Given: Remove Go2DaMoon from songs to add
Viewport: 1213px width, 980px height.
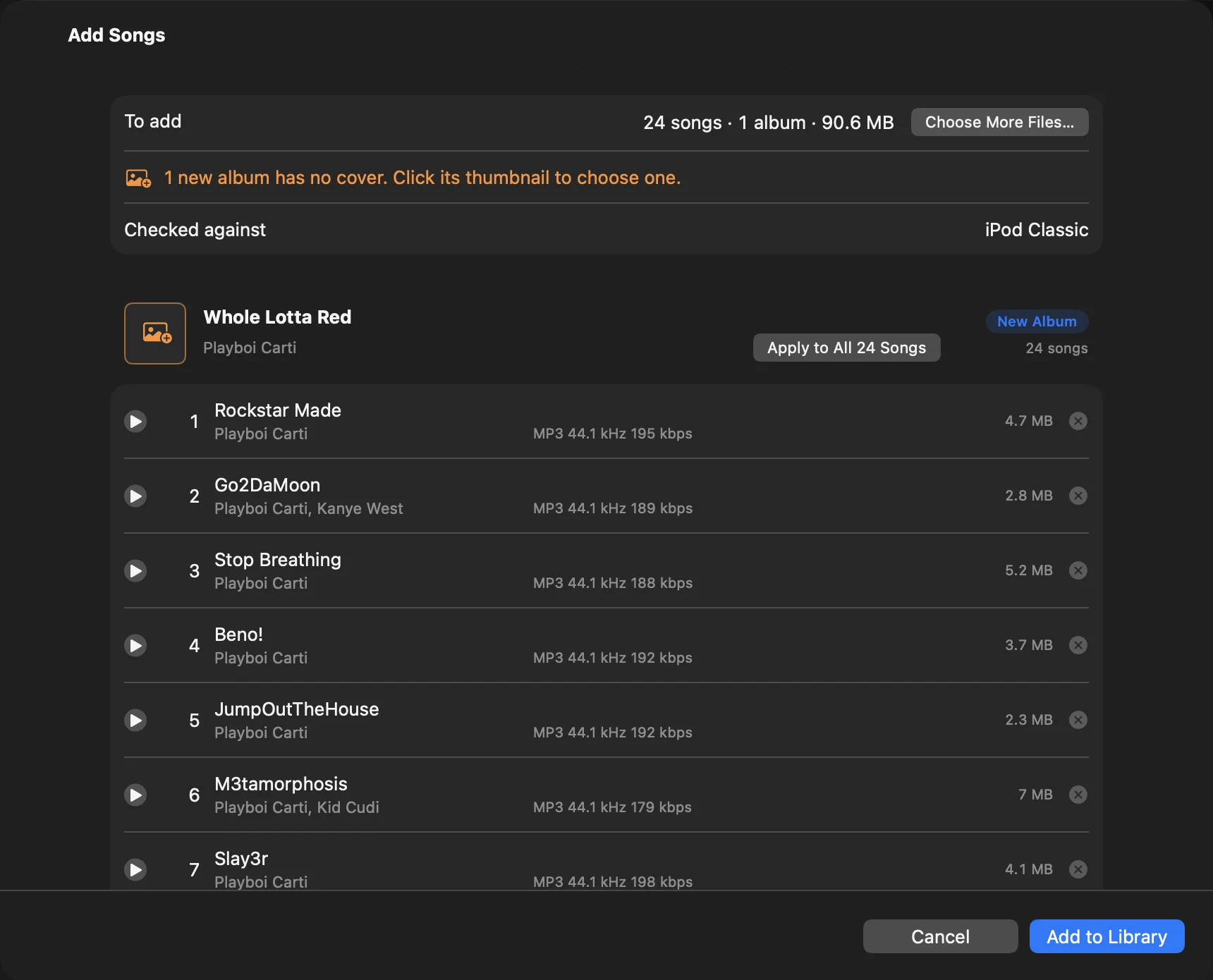Looking at the screenshot, I should 1078,496.
